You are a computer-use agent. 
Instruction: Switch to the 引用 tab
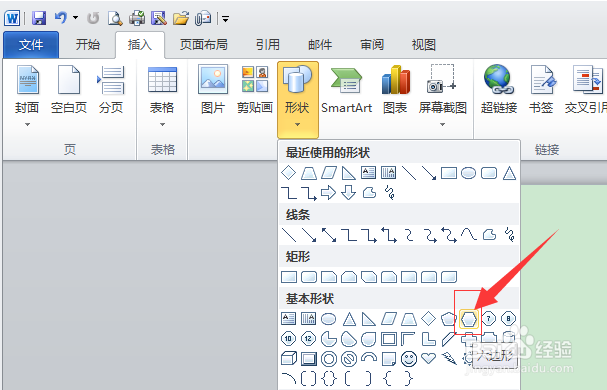point(267,45)
